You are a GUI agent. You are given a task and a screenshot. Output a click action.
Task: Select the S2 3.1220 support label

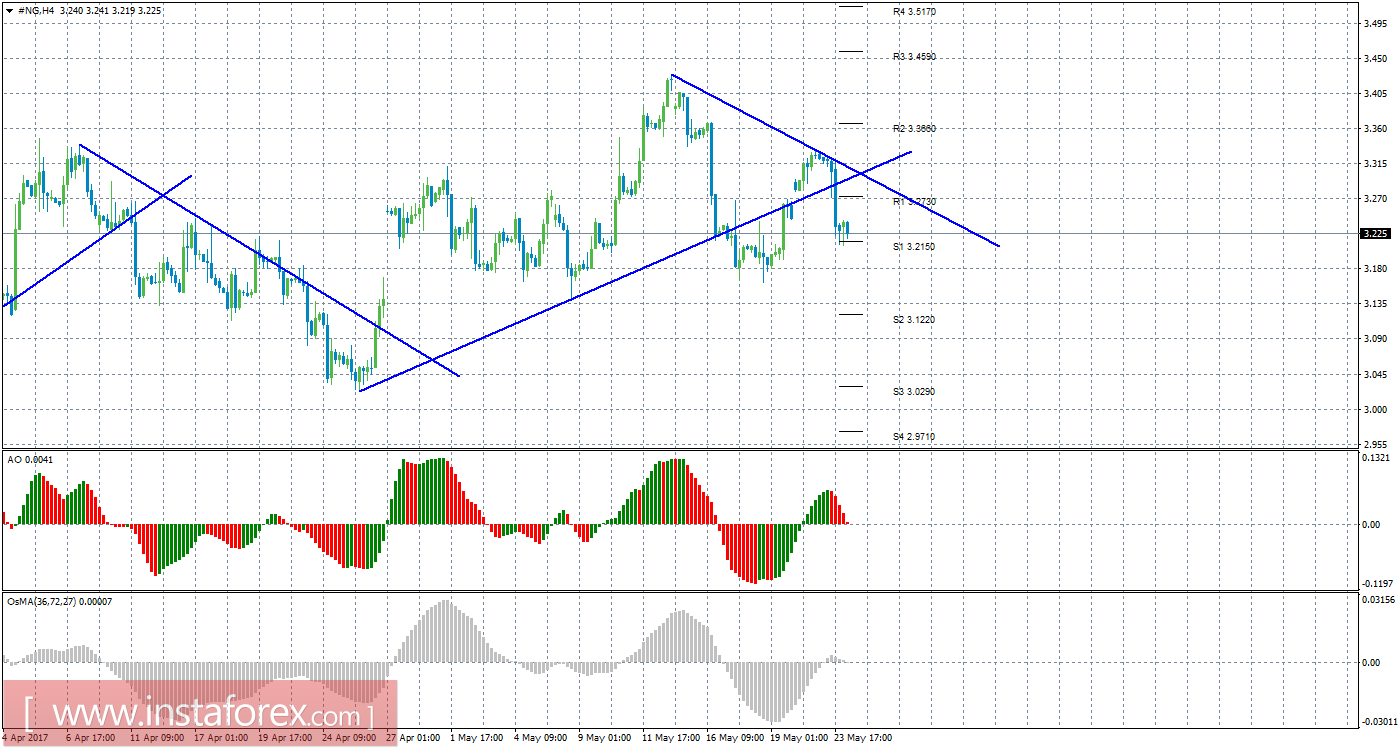pos(914,320)
